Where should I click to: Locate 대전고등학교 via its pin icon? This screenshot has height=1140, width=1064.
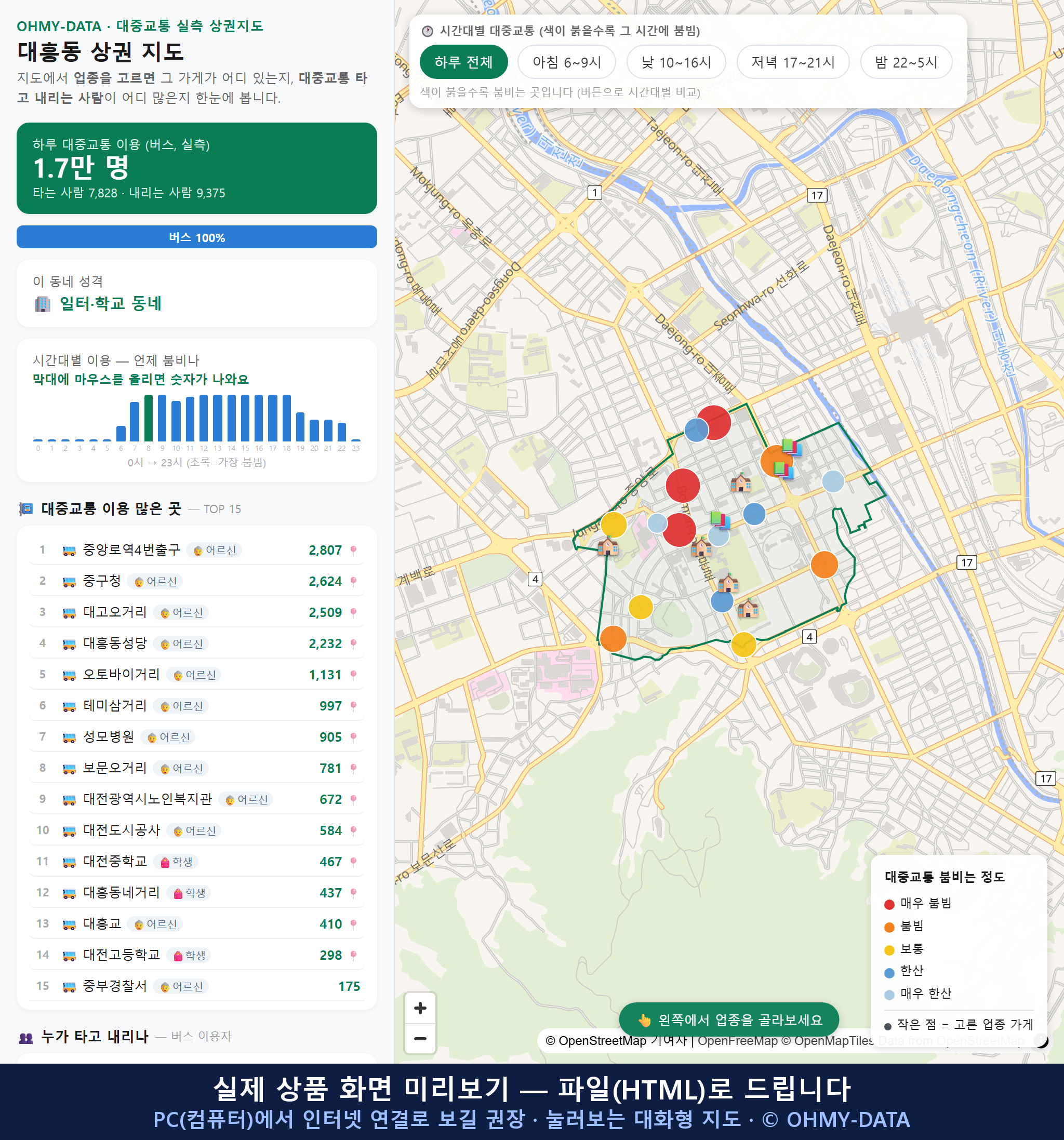[x=353, y=955]
